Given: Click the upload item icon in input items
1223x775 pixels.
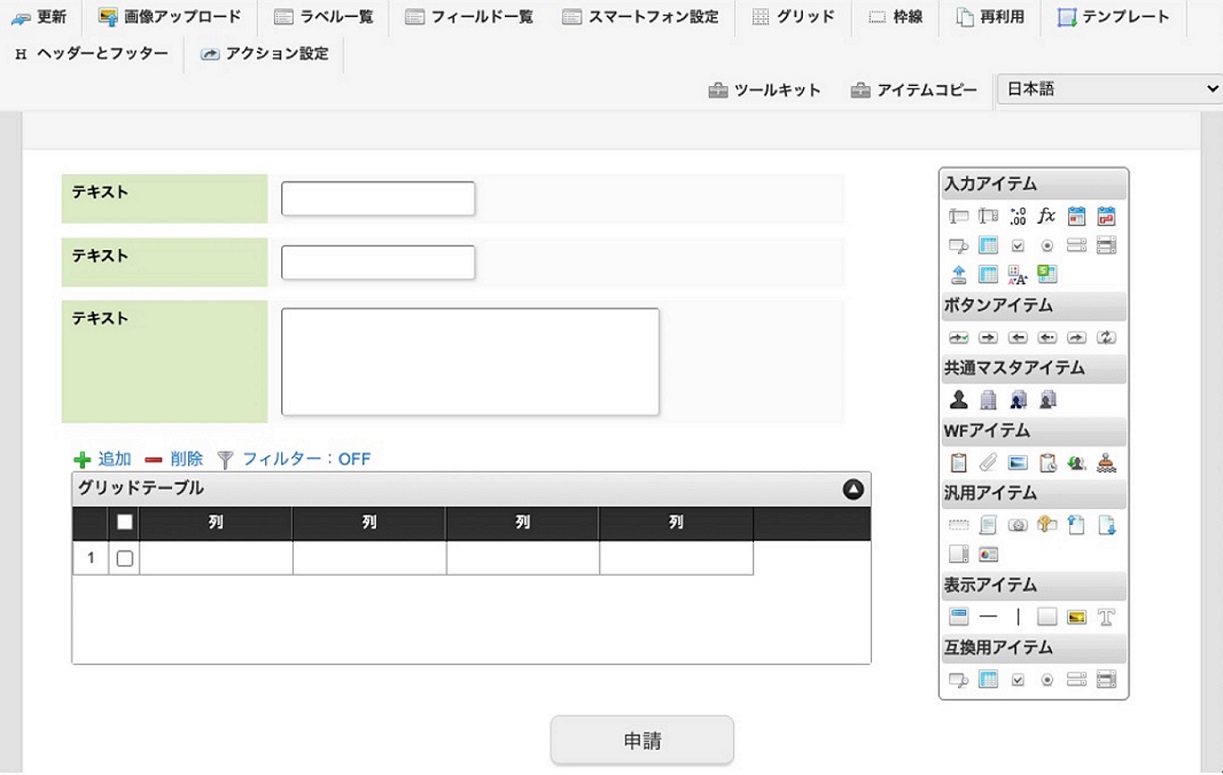Looking at the screenshot, I should coord(959,274).
